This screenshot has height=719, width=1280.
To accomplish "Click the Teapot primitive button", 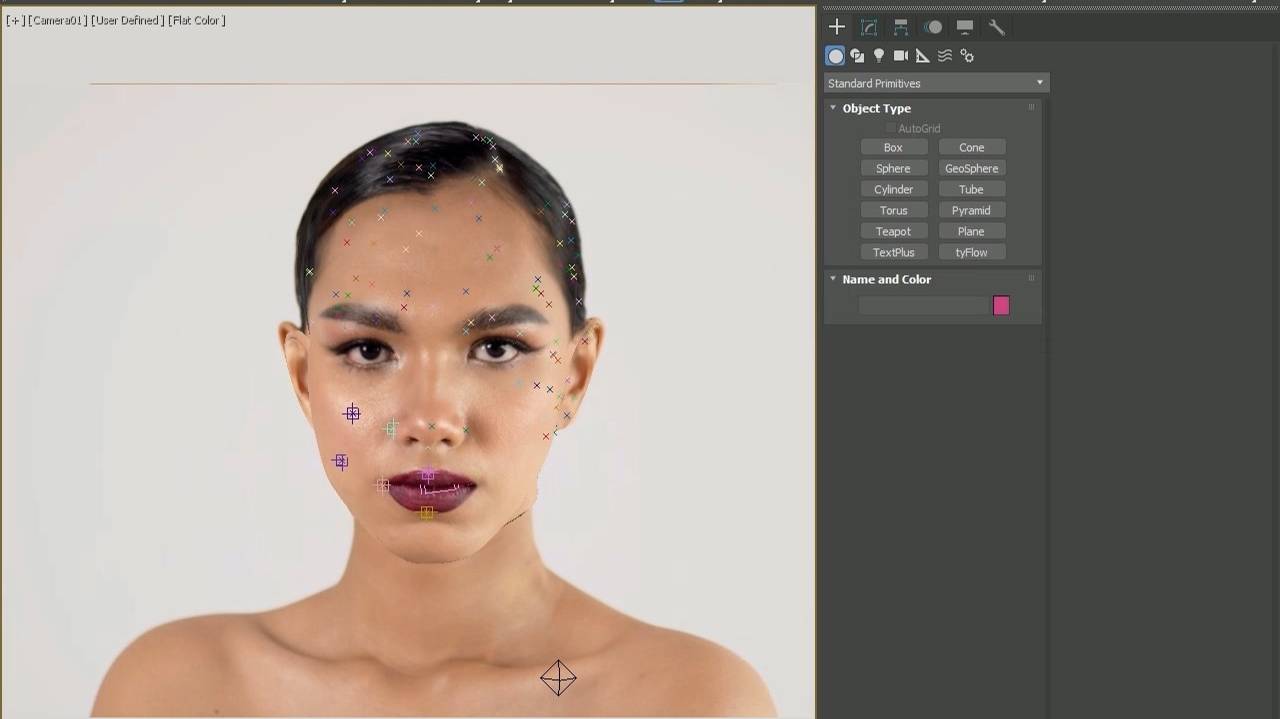I will coord(893,231).
